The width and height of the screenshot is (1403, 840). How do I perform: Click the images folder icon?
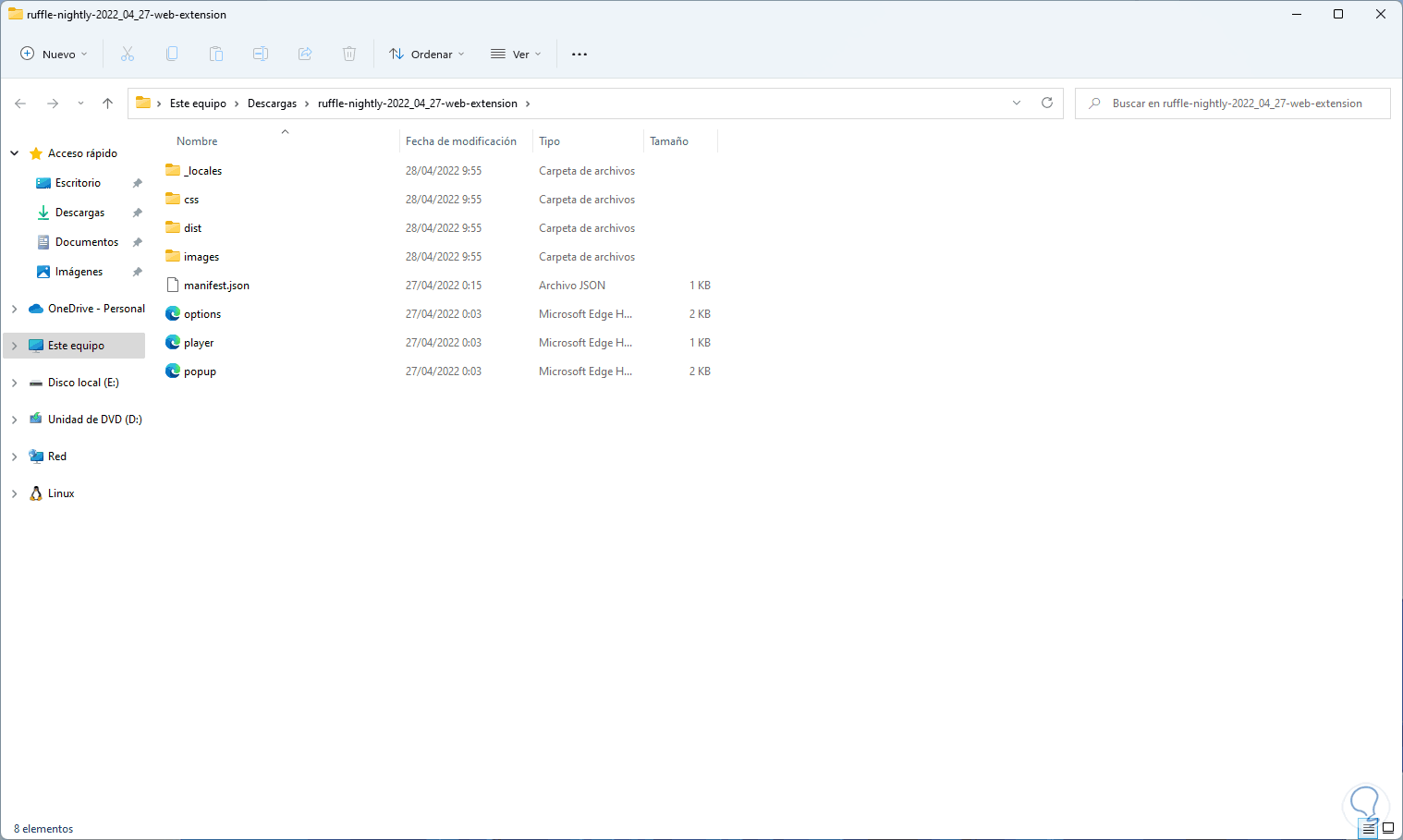pos(173,256)
